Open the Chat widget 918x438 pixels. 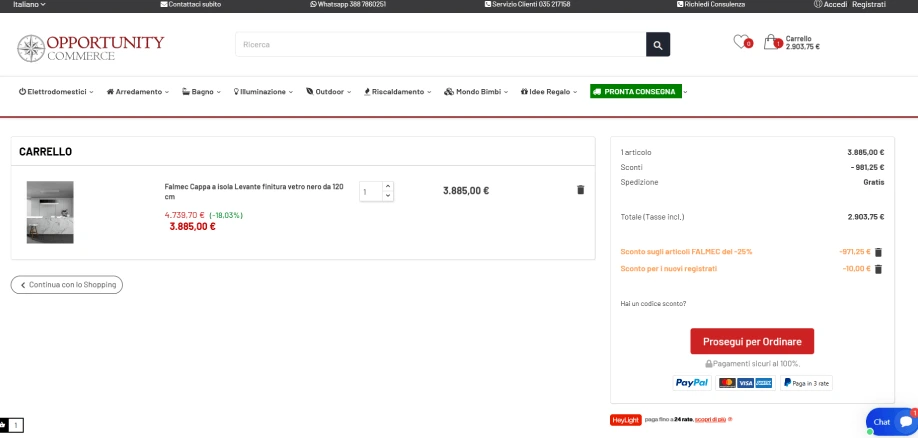pyautogui.click(x=892, y=422)
